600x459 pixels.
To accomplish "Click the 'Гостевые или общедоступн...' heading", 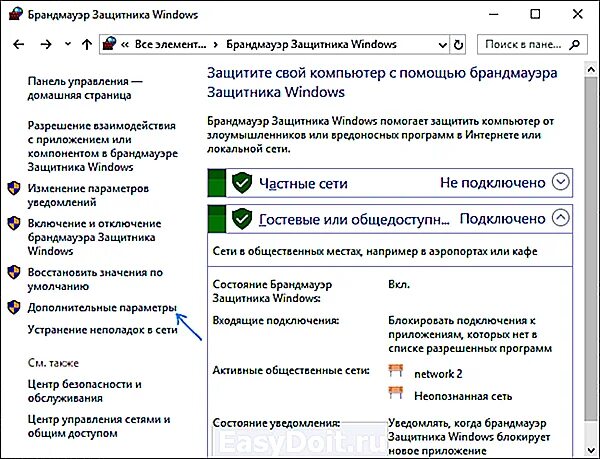I will [x=354, y=220].
